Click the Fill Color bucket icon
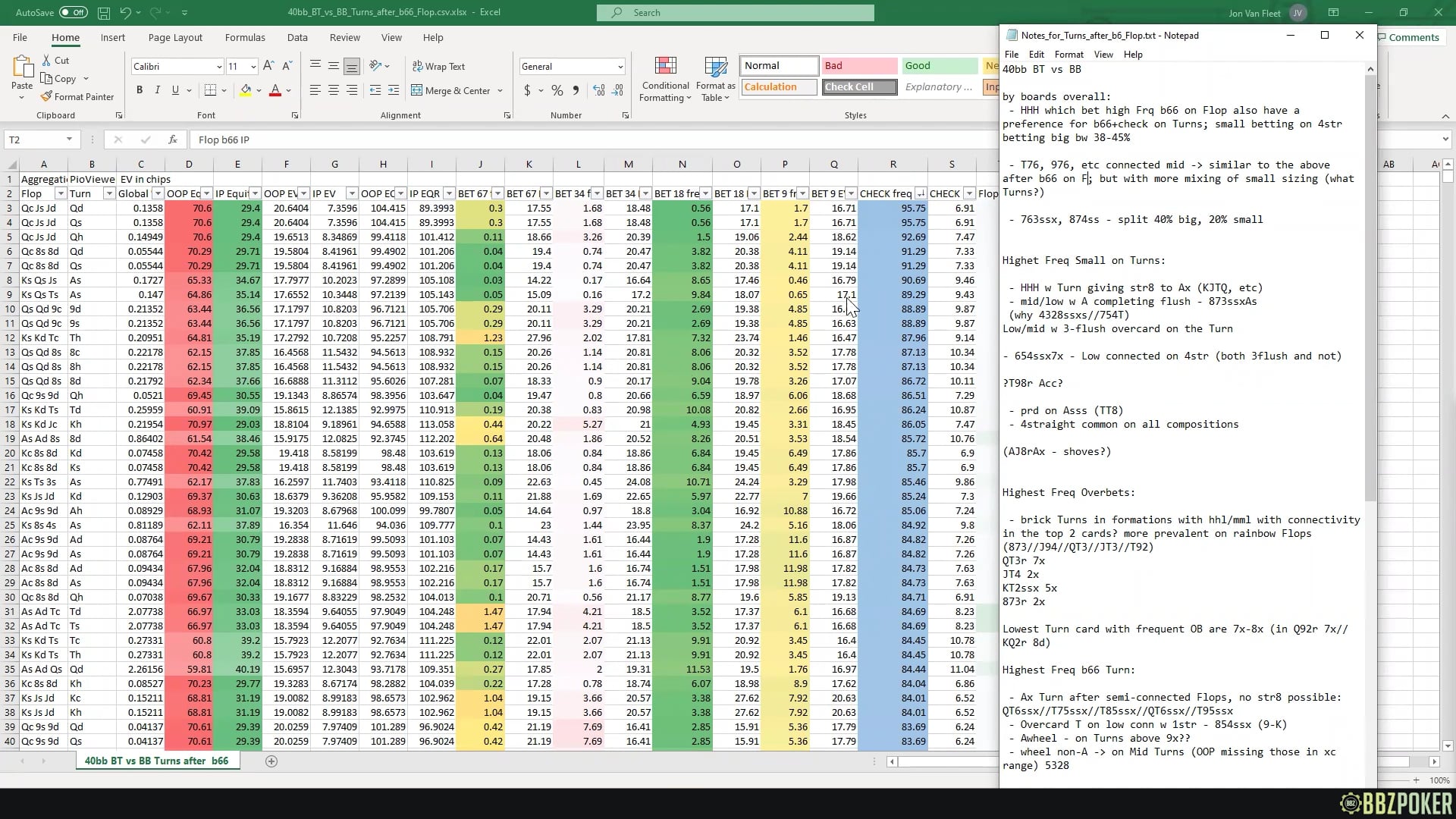This screenshot has height=819, width=1456. [246, 90]
